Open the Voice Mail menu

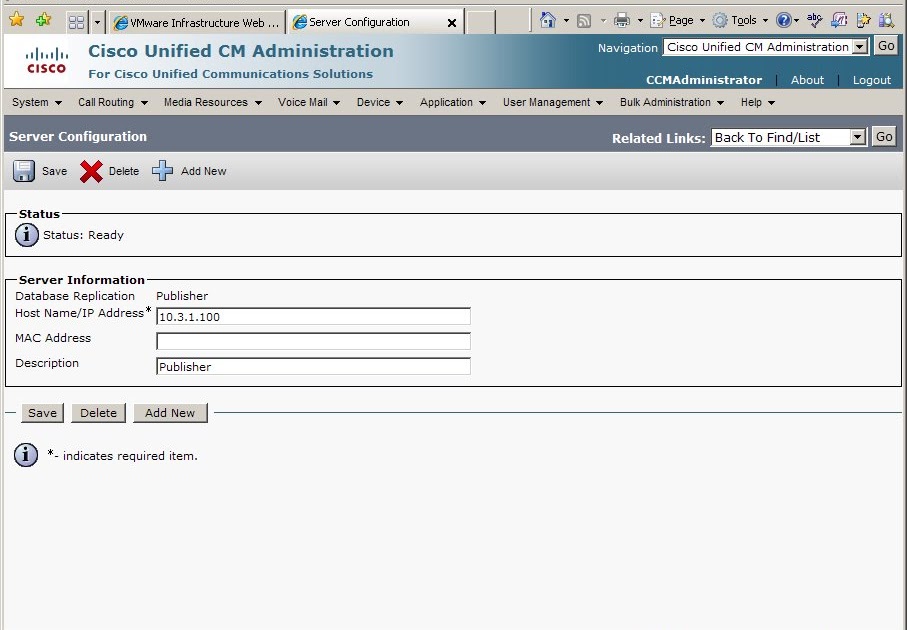tap(308, 102)
